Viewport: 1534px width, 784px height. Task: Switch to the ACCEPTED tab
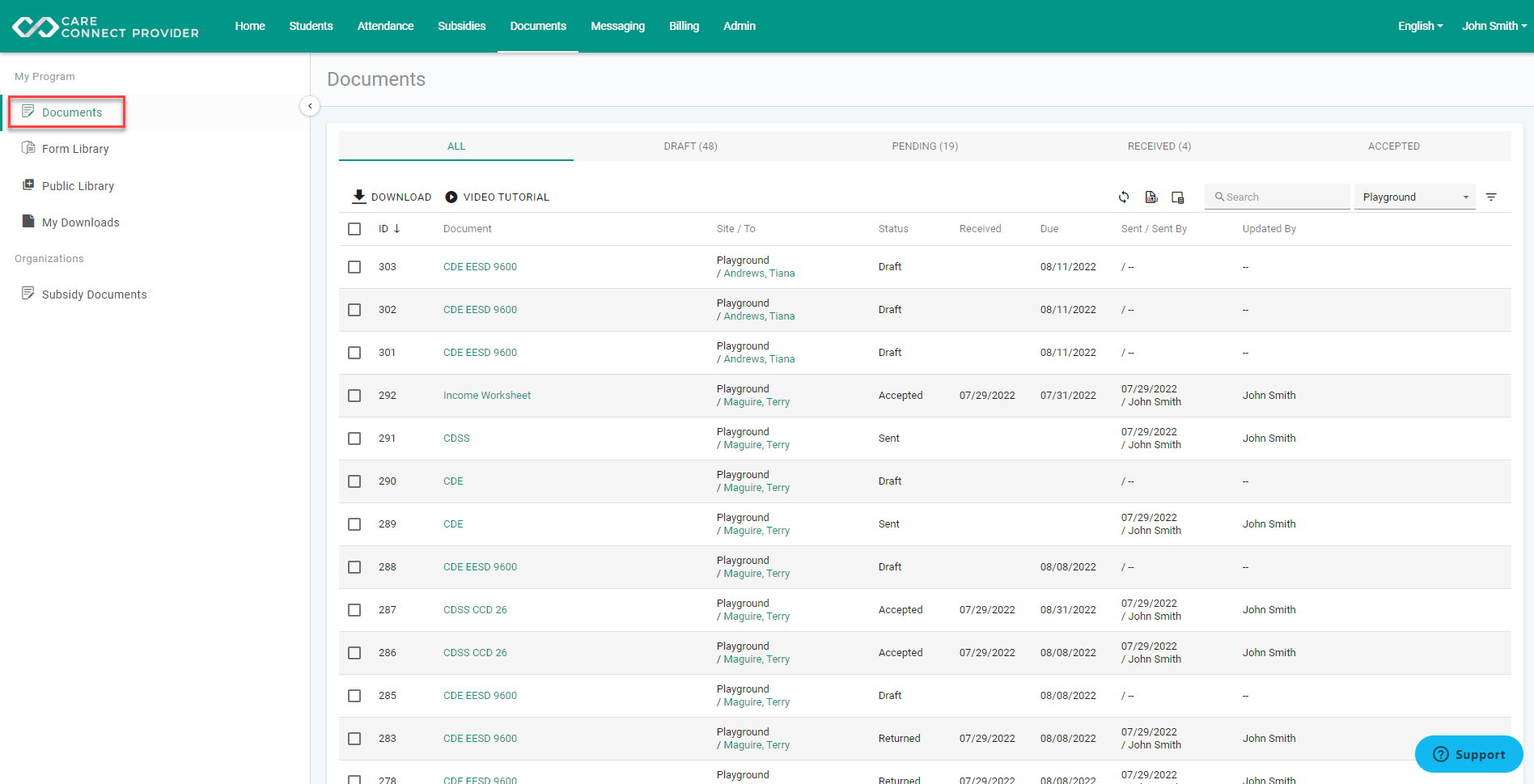[x=1394, y=146]
